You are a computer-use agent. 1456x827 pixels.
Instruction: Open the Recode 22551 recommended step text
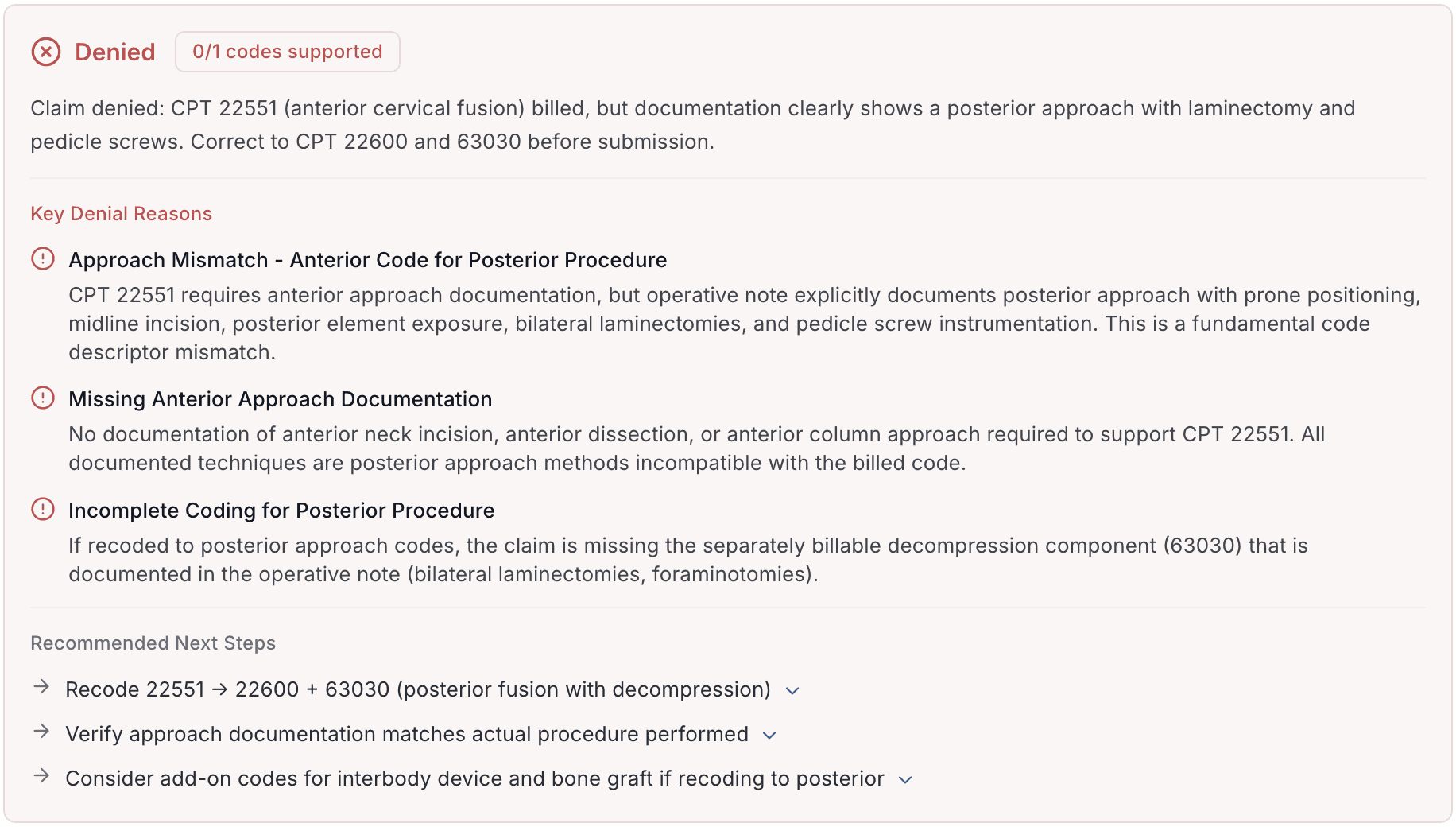coord(418,689)
